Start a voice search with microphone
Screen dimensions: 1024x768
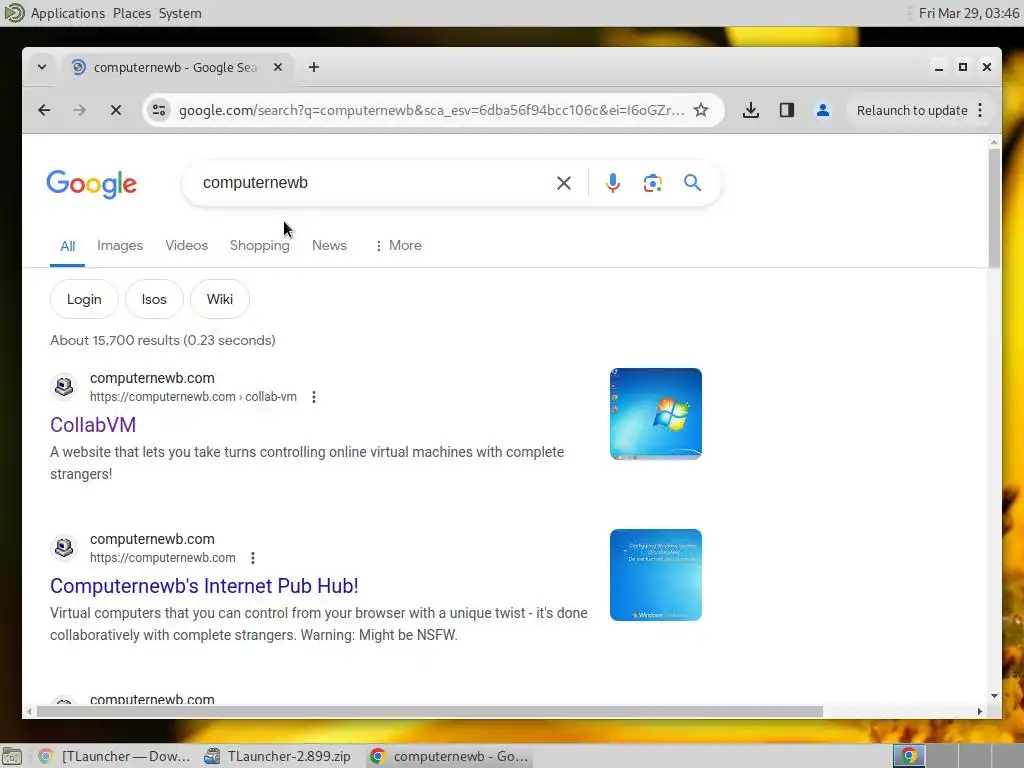coord(613,184)
